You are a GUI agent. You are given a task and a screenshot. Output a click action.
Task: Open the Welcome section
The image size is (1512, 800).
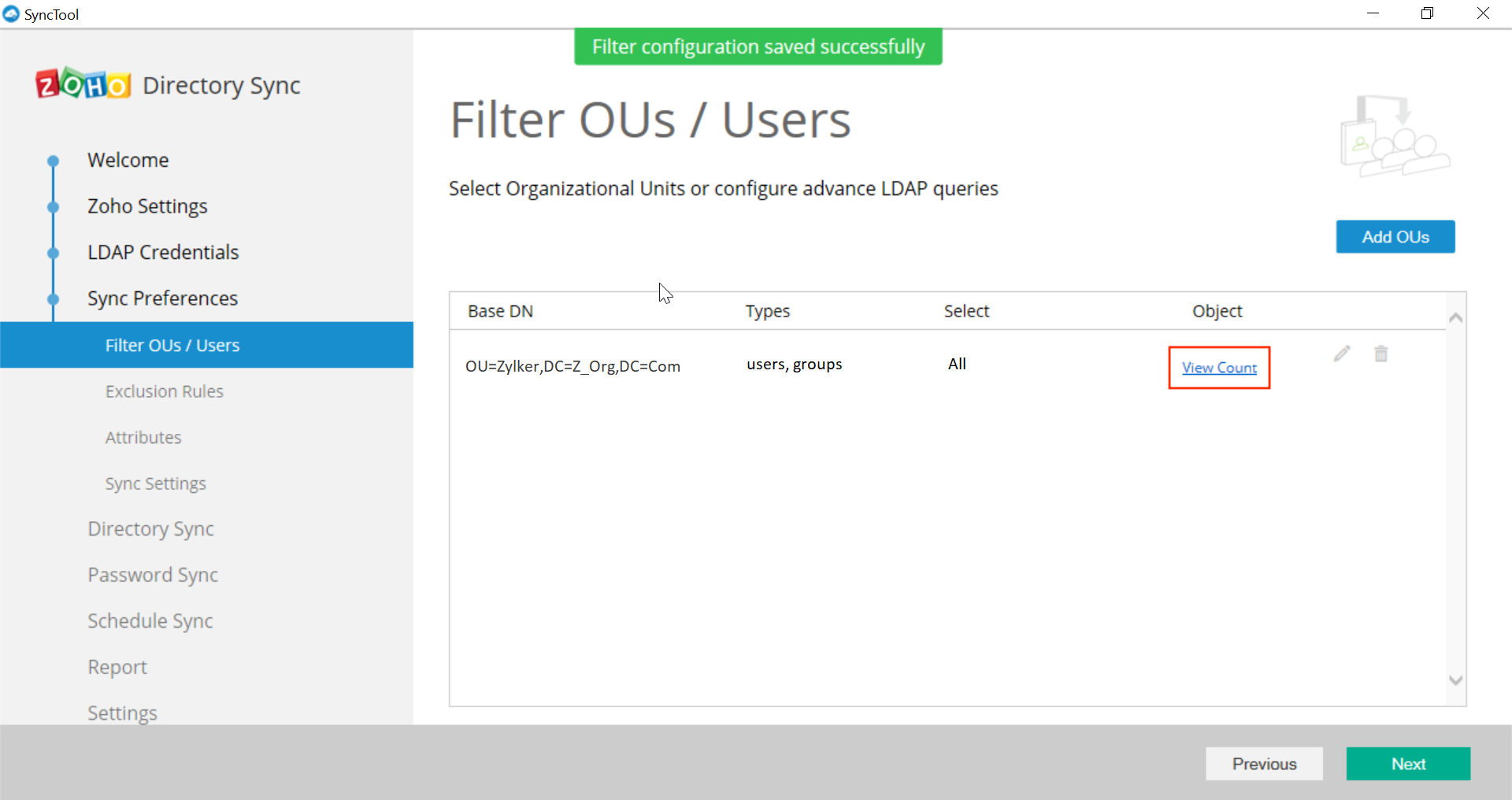(128, 159)
